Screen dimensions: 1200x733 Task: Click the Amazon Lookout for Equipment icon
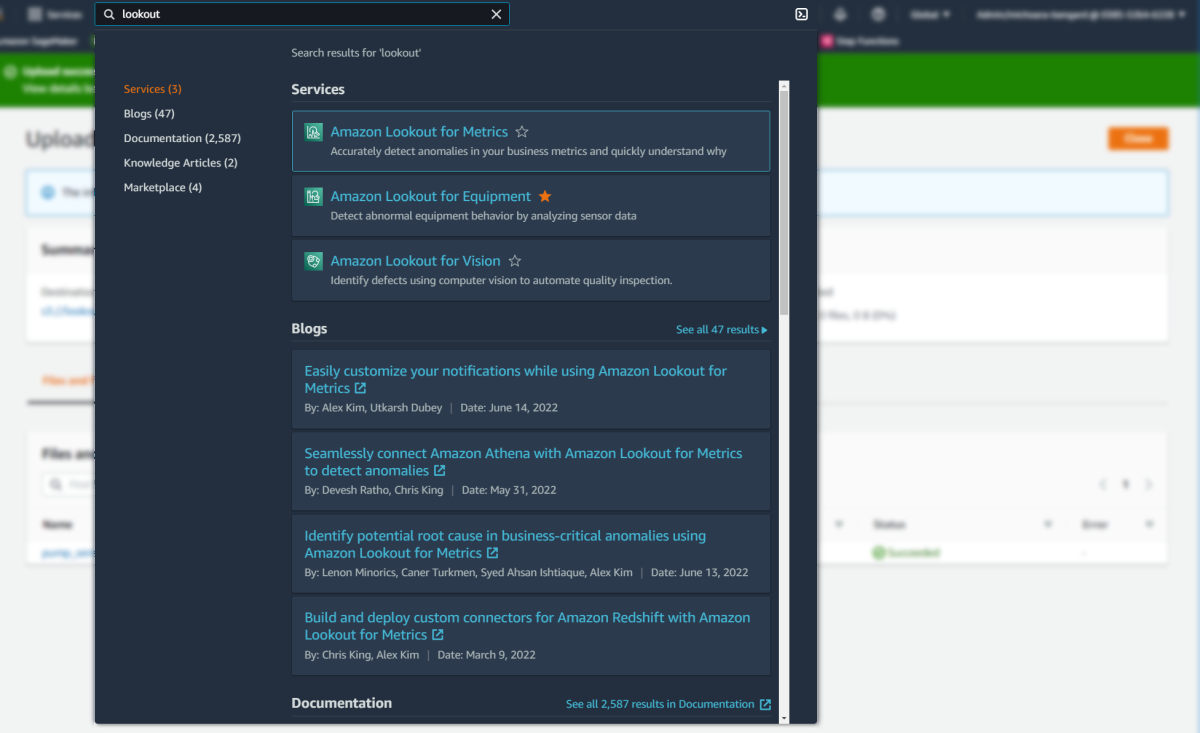pyautogui.click(x=314, y=196)
